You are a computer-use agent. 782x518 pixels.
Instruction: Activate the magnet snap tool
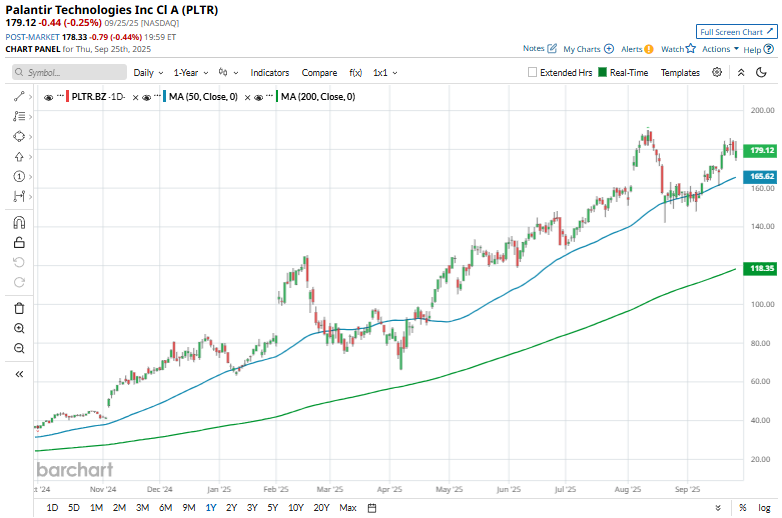19,222
